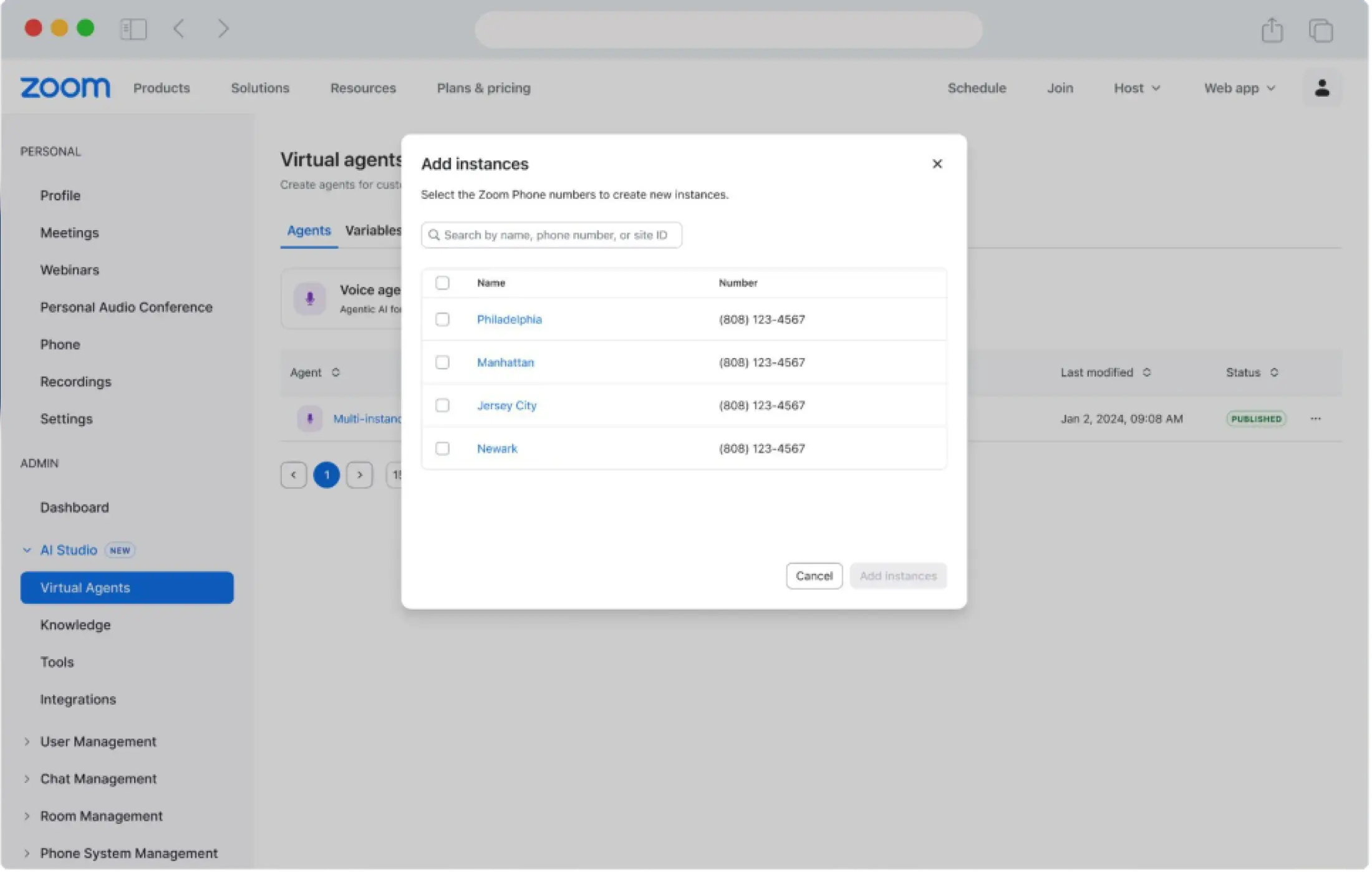Open Profile in sidebar
1372x872 pixels.
tap(60, 196)
